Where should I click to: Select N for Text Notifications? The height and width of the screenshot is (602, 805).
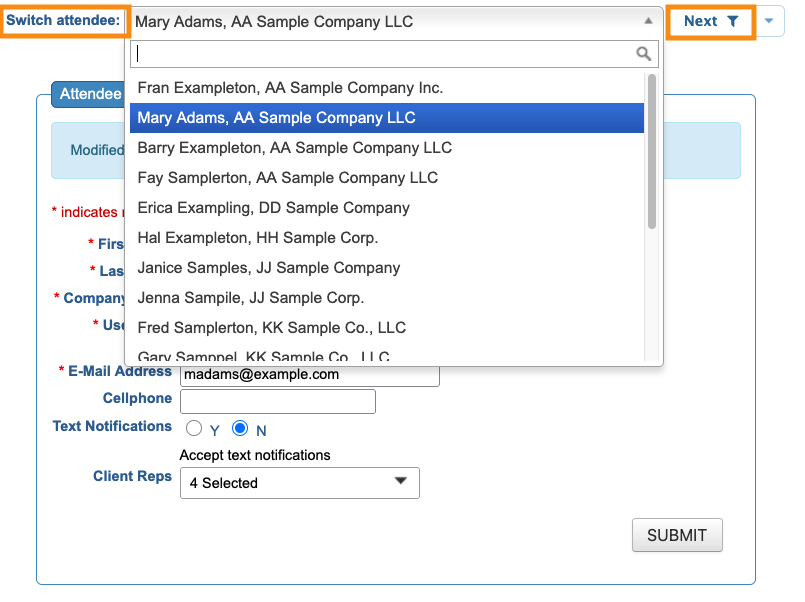pyautogui.click(x=240, y=429)
